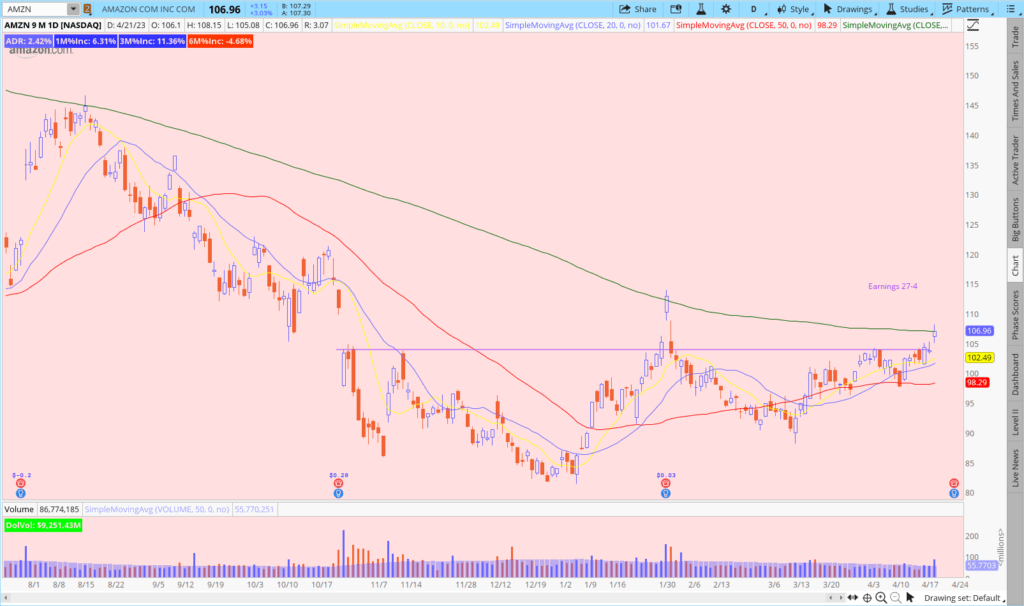Image resolution: width=1024 pixels, height=606 pixels.
Task: Open the D timeframe selector
Action: coord(754,9)
